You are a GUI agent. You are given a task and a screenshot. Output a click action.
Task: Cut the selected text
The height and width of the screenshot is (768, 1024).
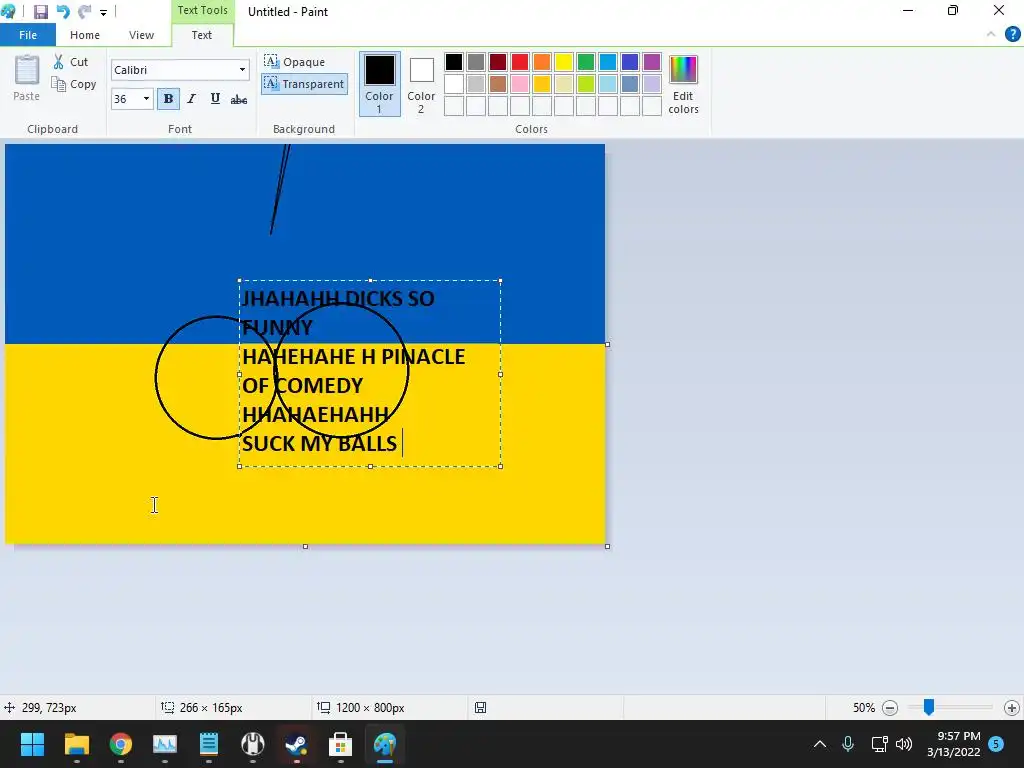pyautogui.click(x=71, y=62)
